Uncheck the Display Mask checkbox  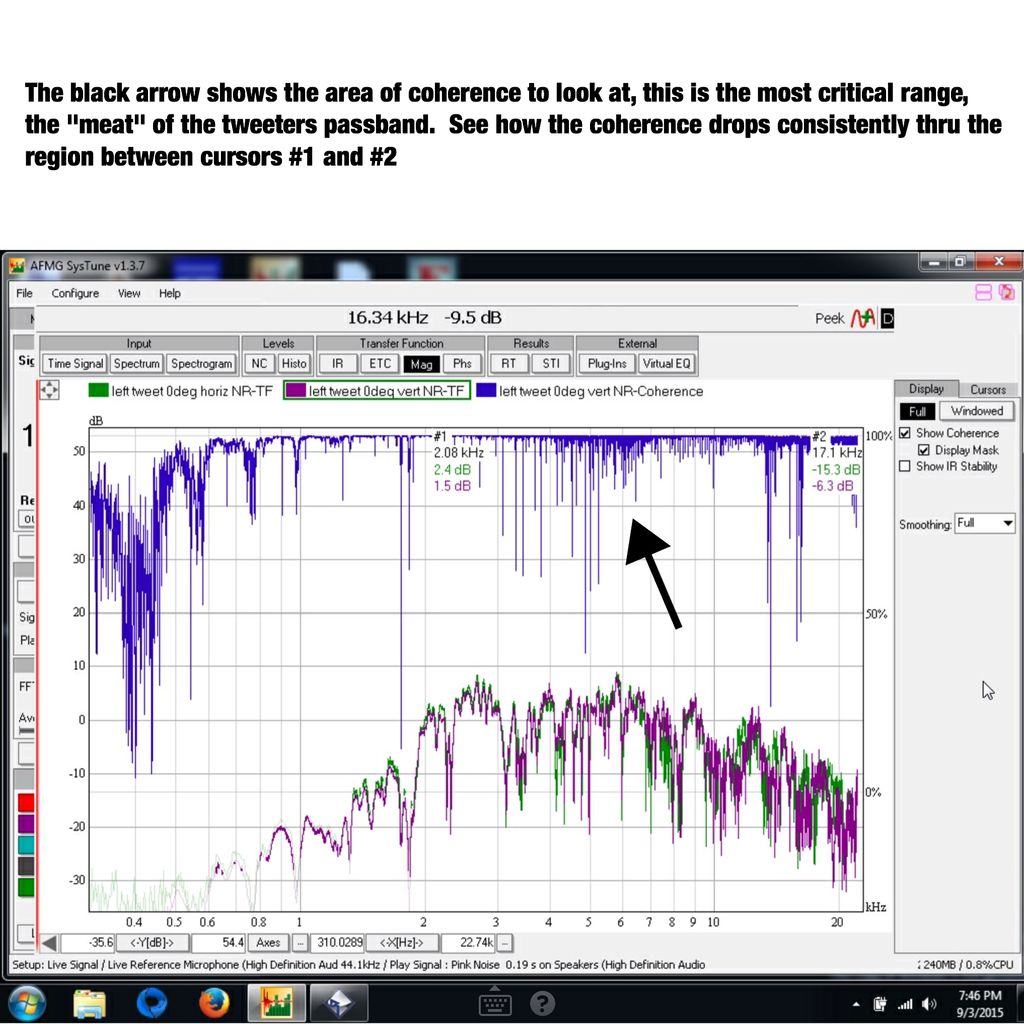click(x=924, y=450)
